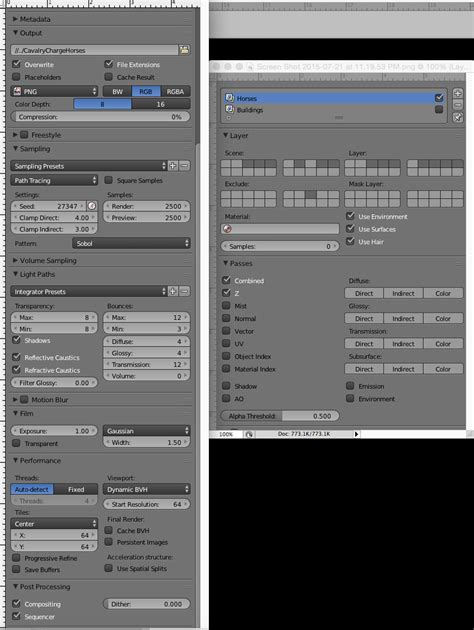This screenshot has height=630, width=474.
Task: Expand the Metadata panel
Action: coord(15,19)
